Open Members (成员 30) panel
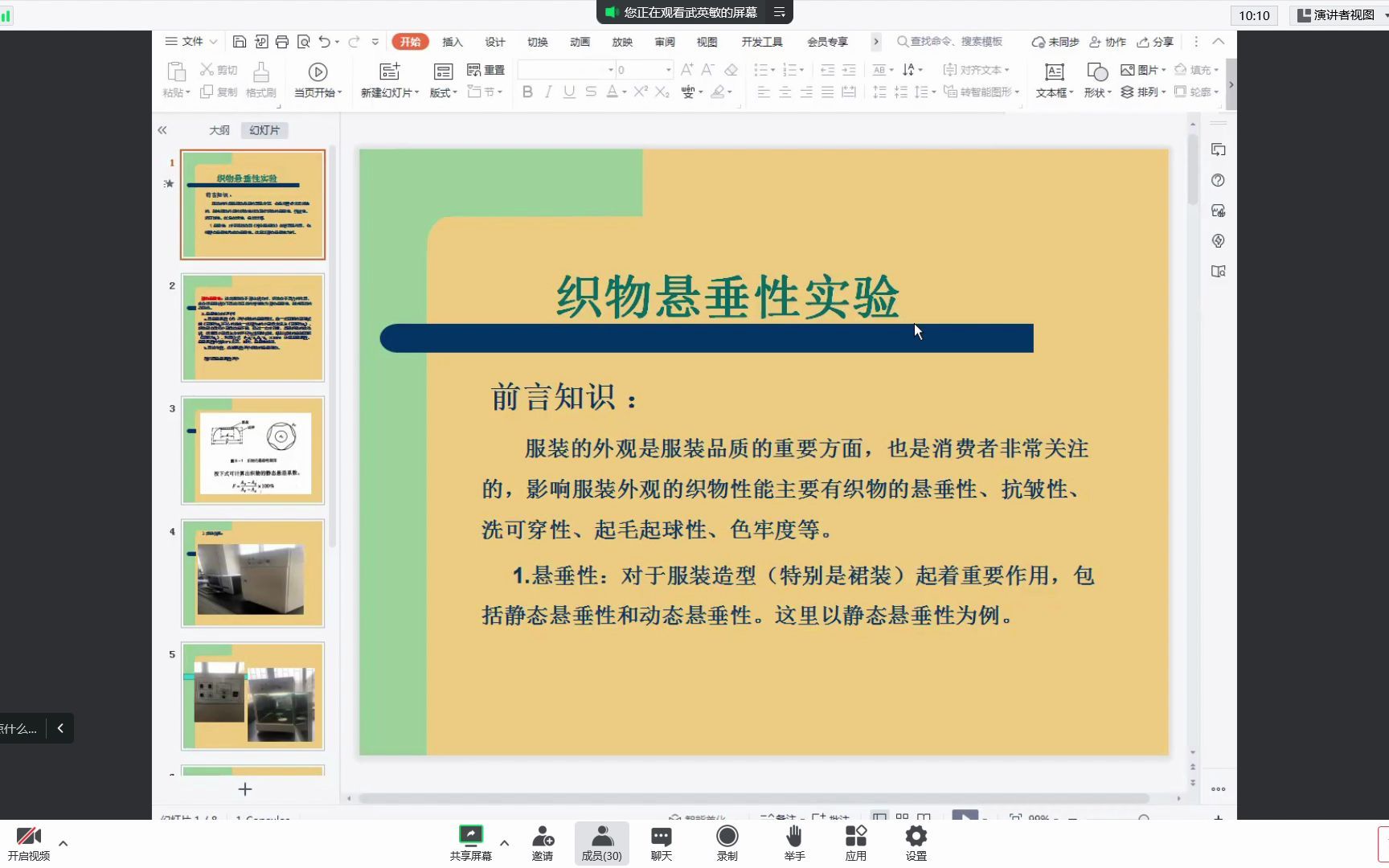 (602, 843)
